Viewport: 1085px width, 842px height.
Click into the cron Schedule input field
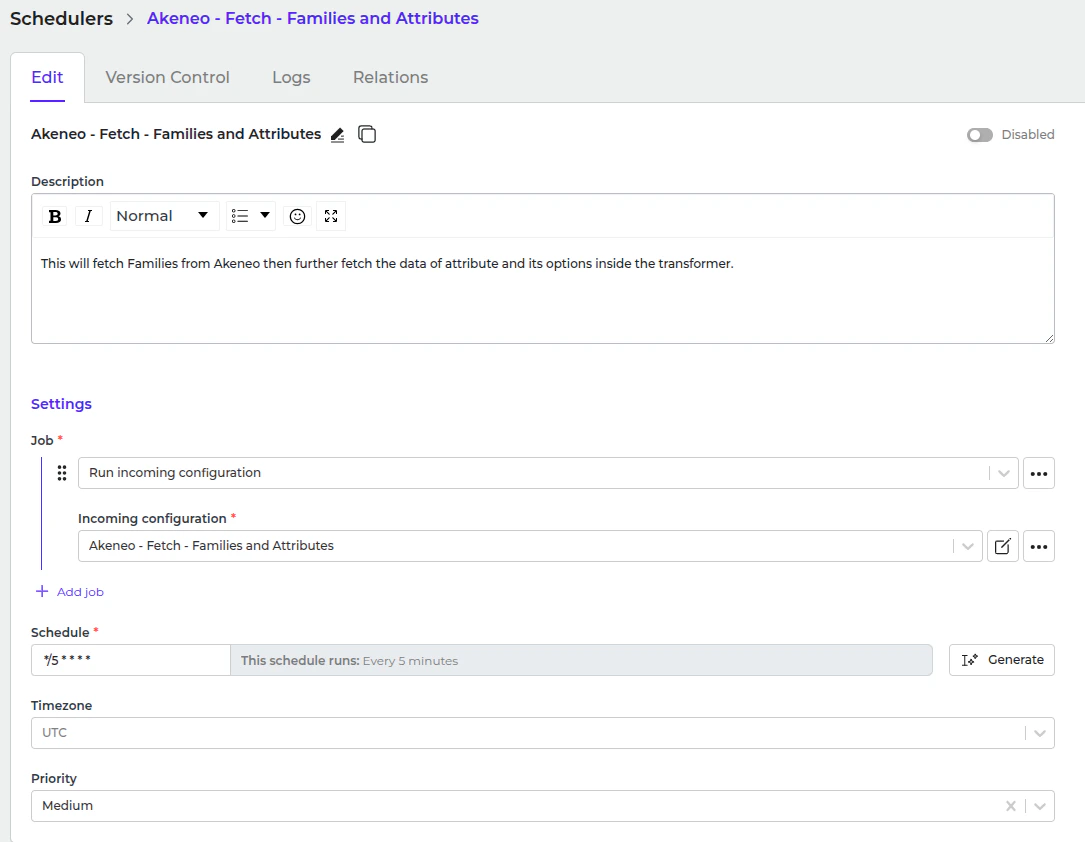131,660
